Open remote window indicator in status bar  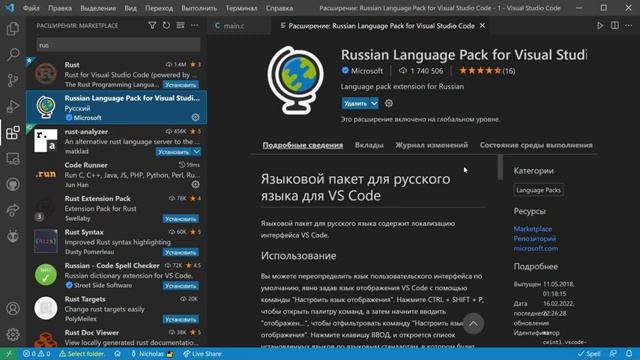[x=9, y=354]
